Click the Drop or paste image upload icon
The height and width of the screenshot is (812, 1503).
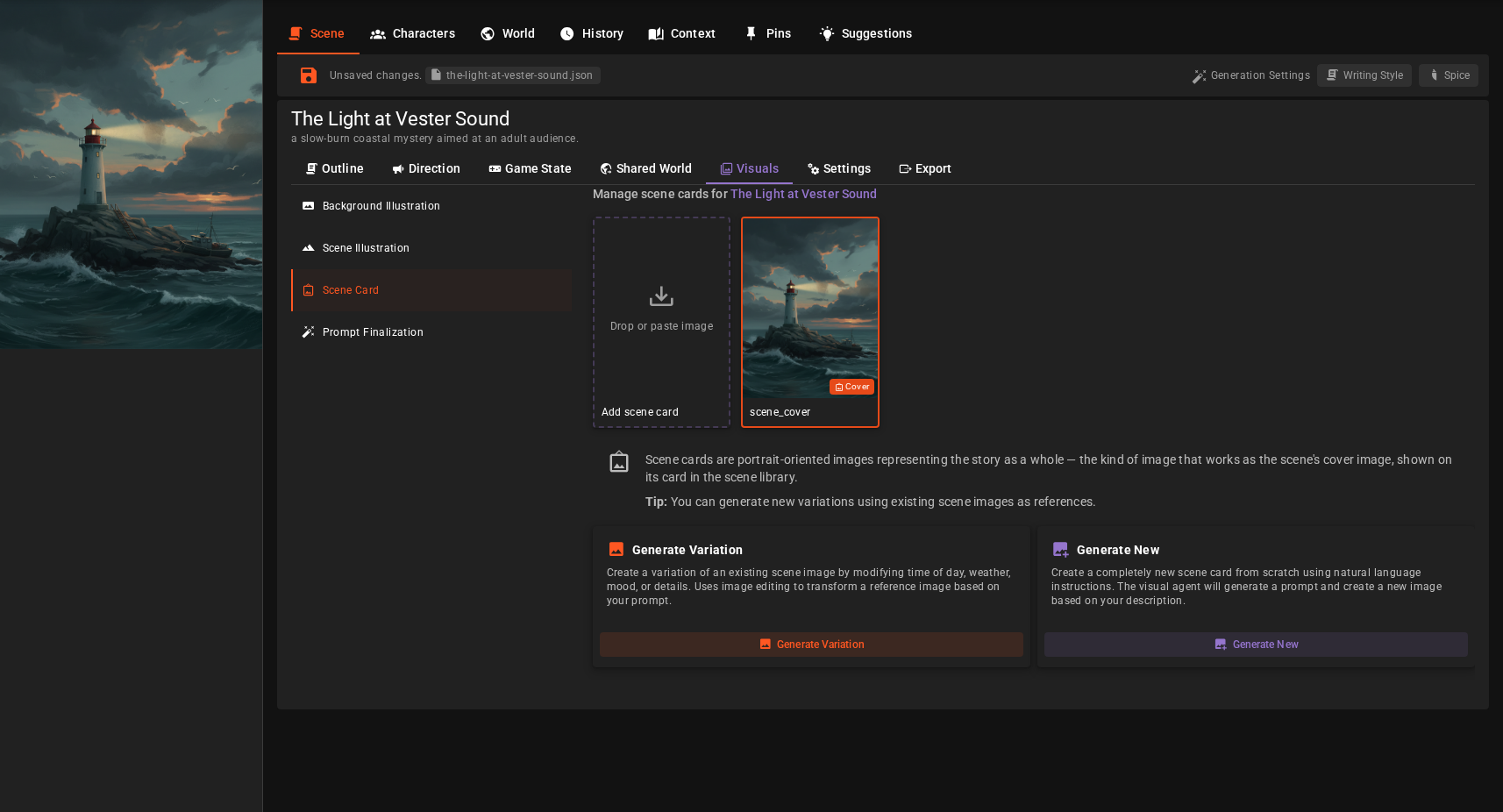click(661, 296)
